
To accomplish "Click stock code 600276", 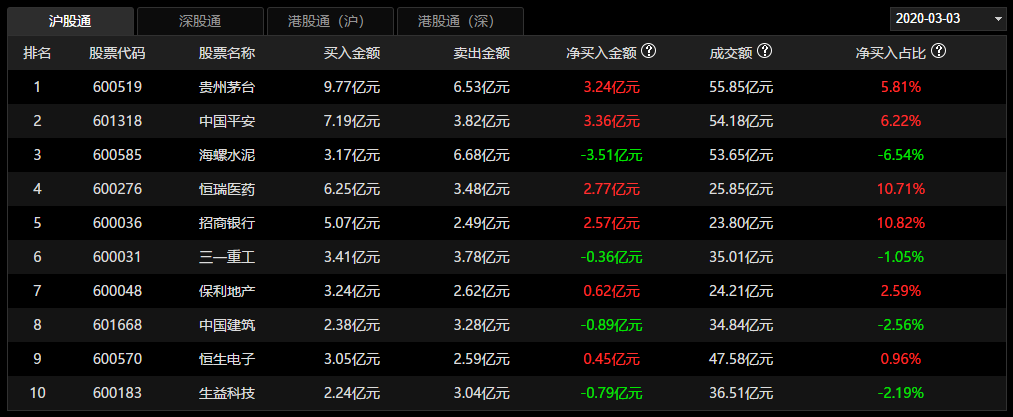I will (x=117, y=189).
